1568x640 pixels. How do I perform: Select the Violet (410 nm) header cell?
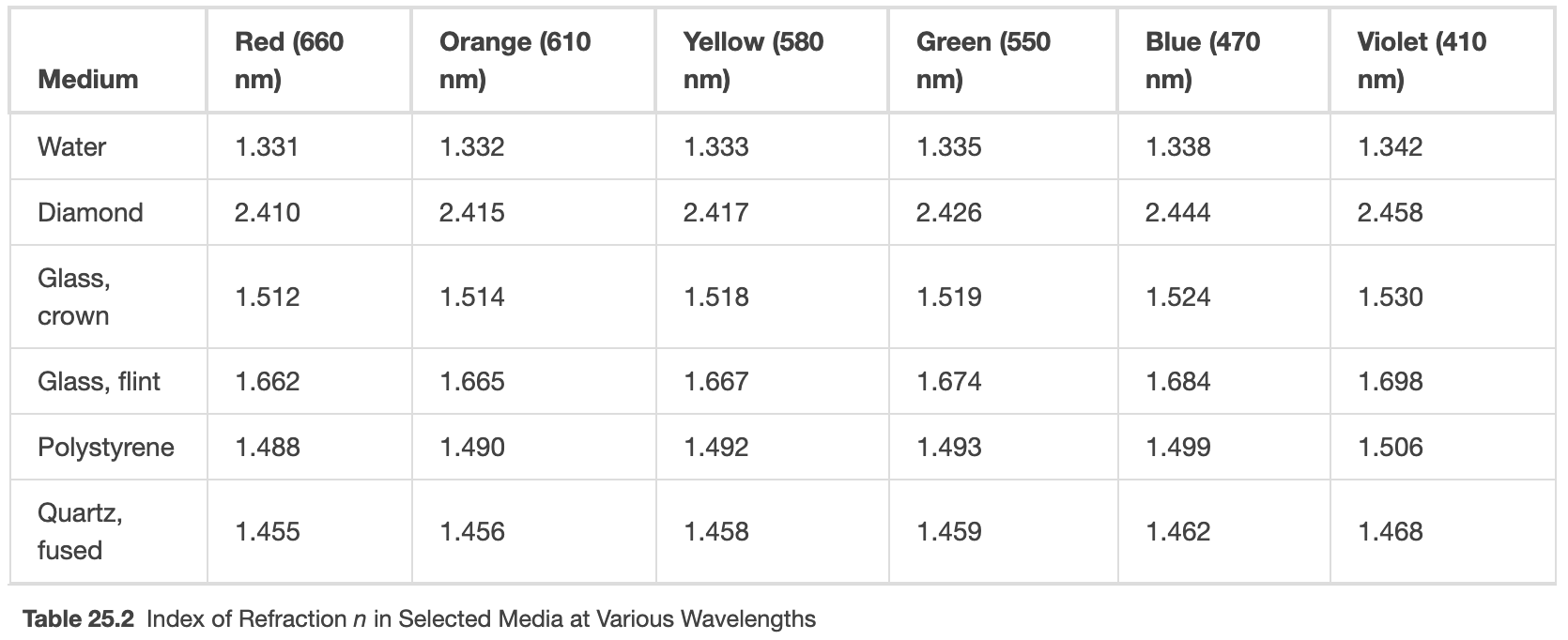coord(1421,60)
